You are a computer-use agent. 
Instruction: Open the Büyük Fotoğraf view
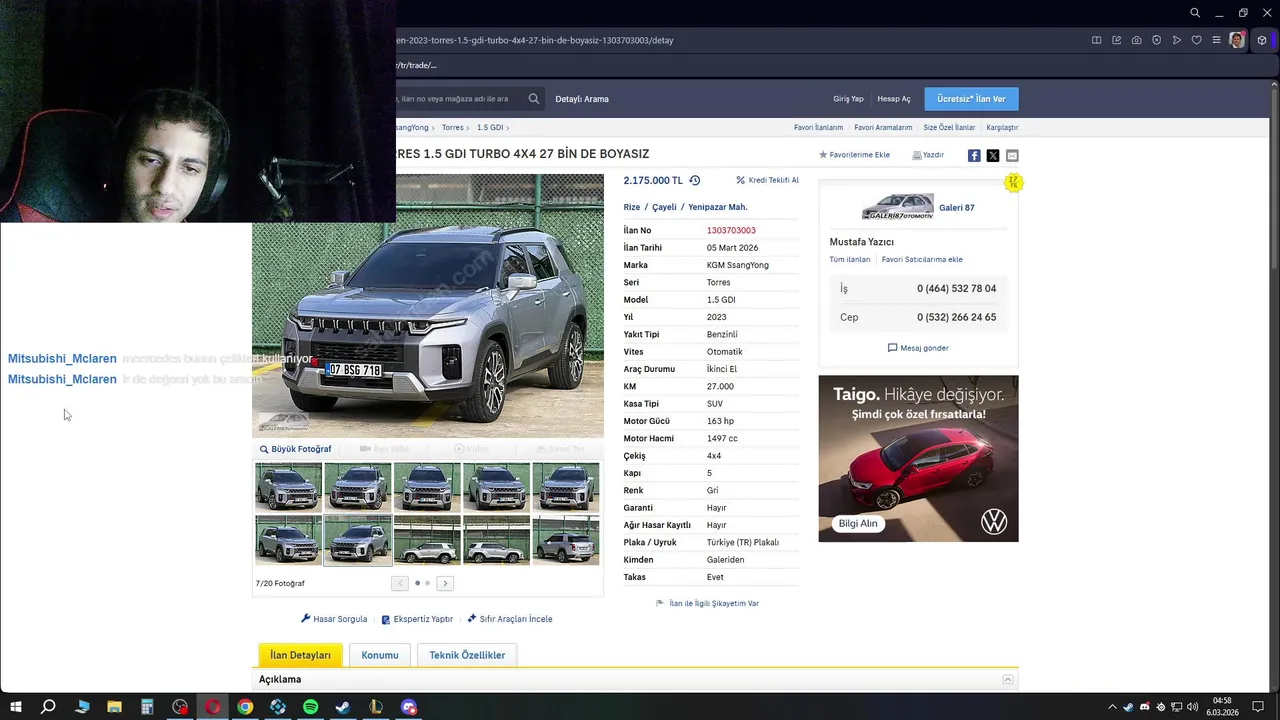click(296, 449)
